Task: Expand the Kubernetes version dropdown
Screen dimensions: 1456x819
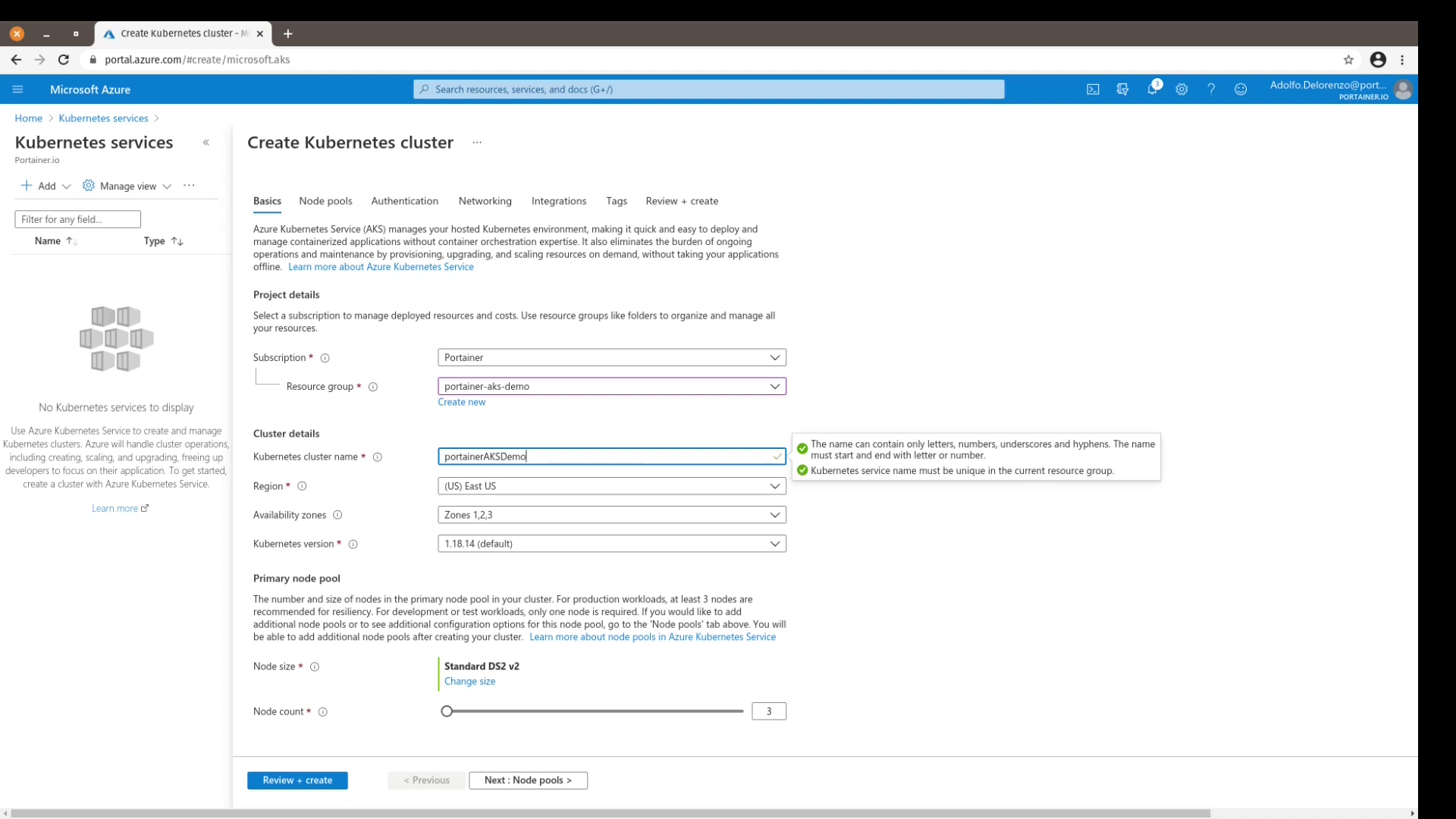Action: [611, 544]
